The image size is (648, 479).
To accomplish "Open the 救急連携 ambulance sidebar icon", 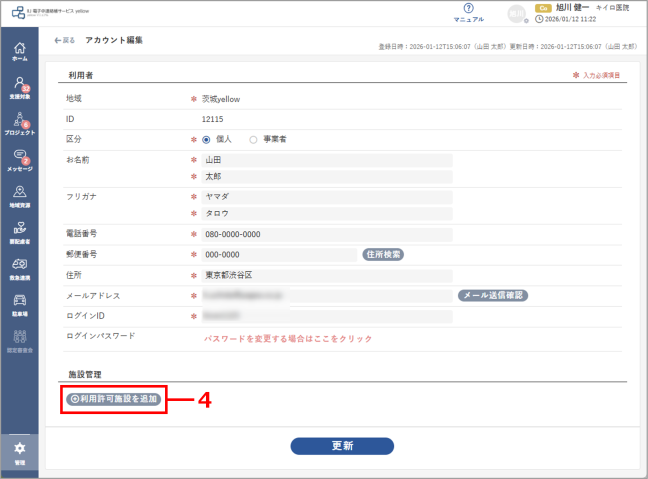I will (x=19, y=269).
